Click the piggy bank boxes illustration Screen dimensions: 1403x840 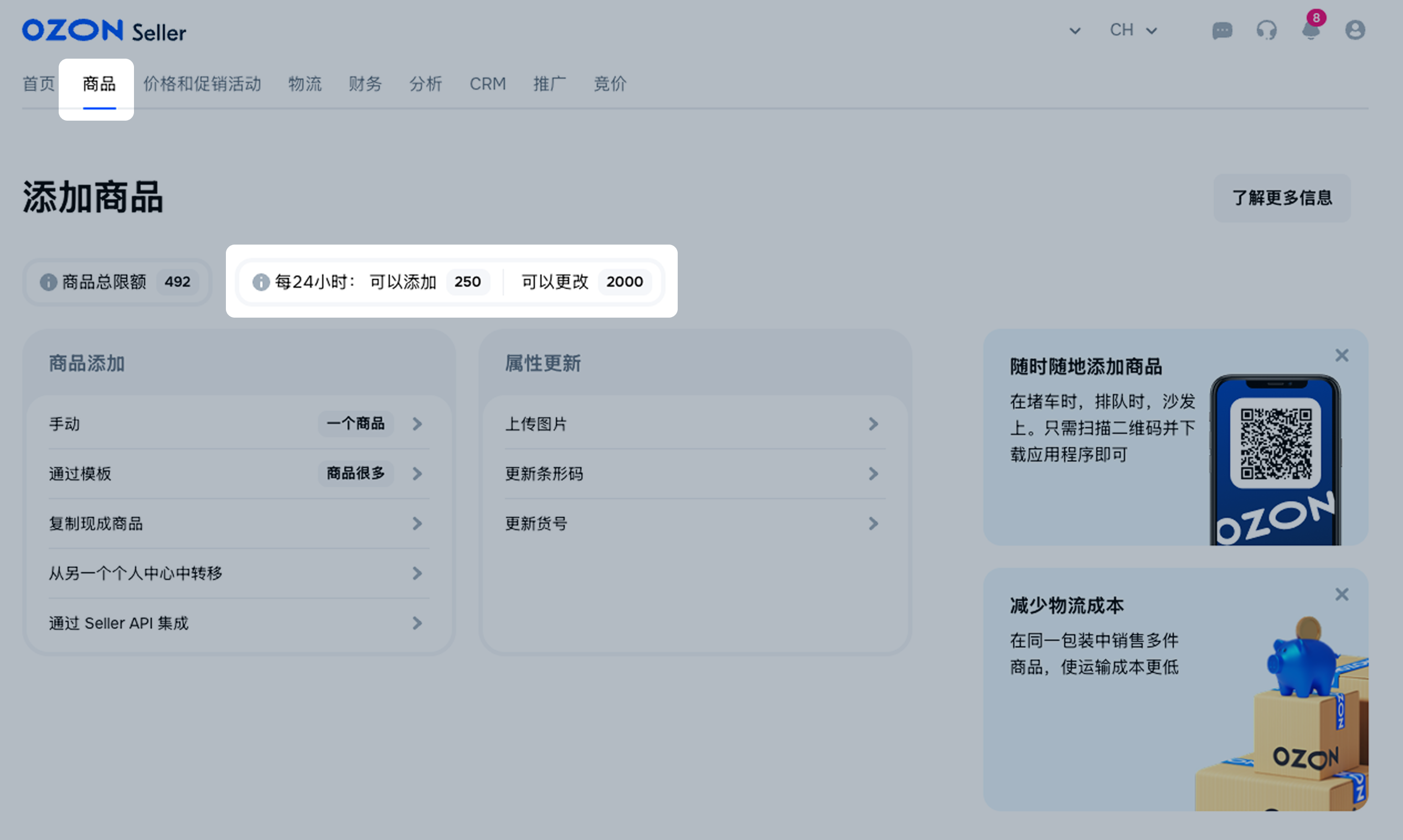1283,714
